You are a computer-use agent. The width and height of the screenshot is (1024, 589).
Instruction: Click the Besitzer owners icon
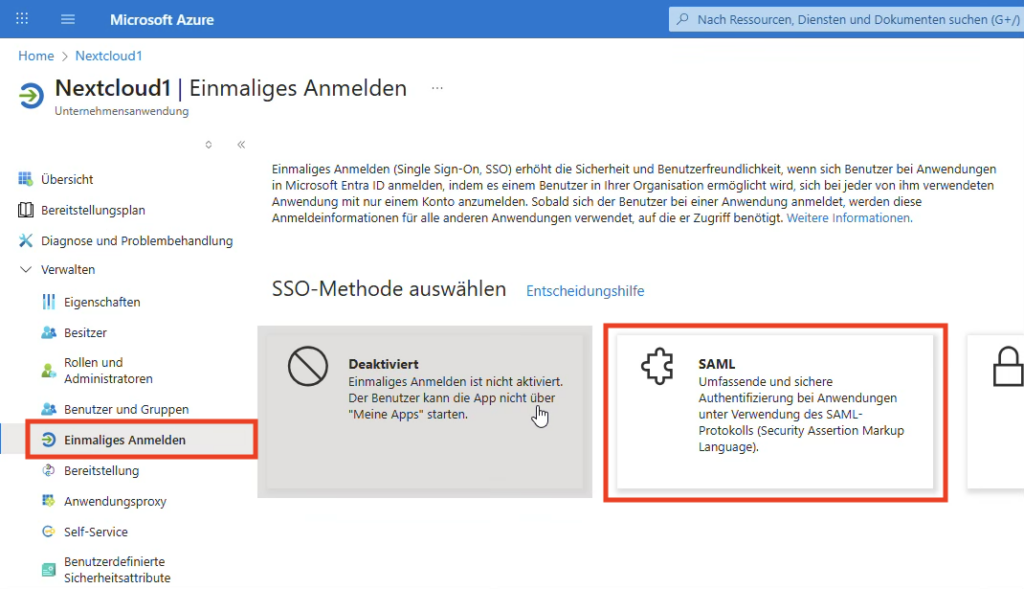(x=49, y=333)
